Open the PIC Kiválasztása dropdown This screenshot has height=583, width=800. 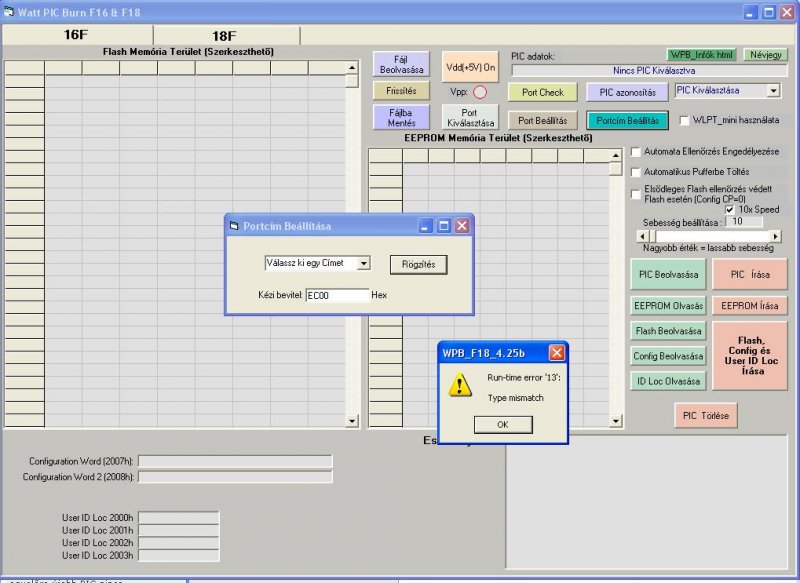tap(773, 91)
